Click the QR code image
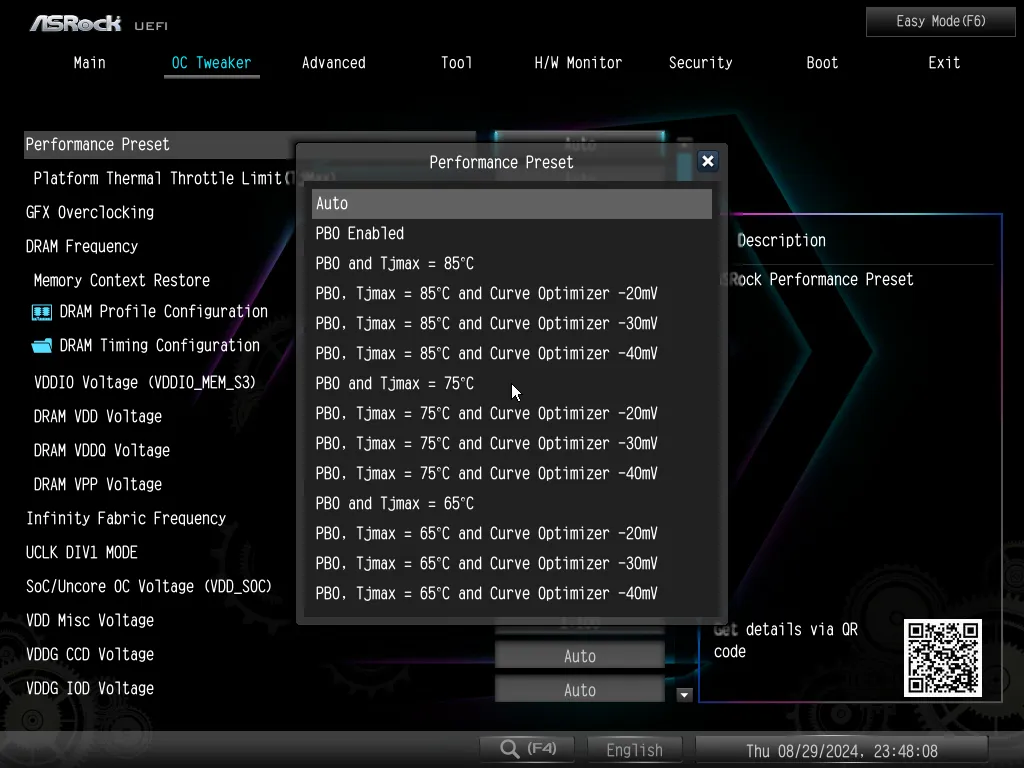 coord(942,658)
